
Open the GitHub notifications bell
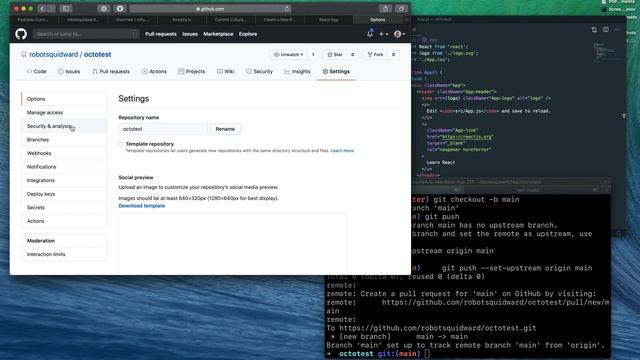pyautogui.click(x=370, y=34)
